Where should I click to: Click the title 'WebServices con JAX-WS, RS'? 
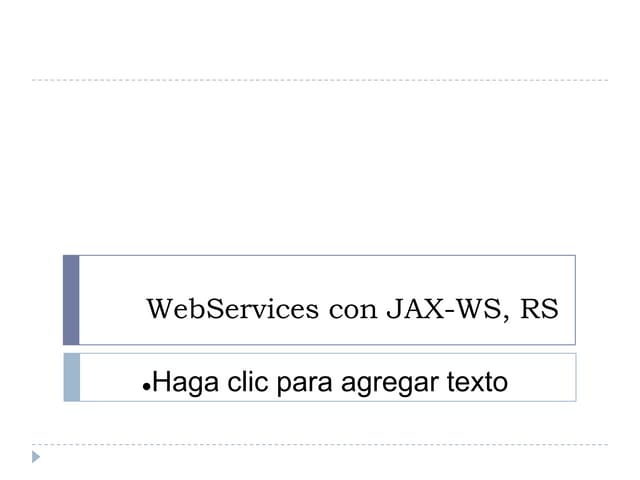[x=352, y=309]
